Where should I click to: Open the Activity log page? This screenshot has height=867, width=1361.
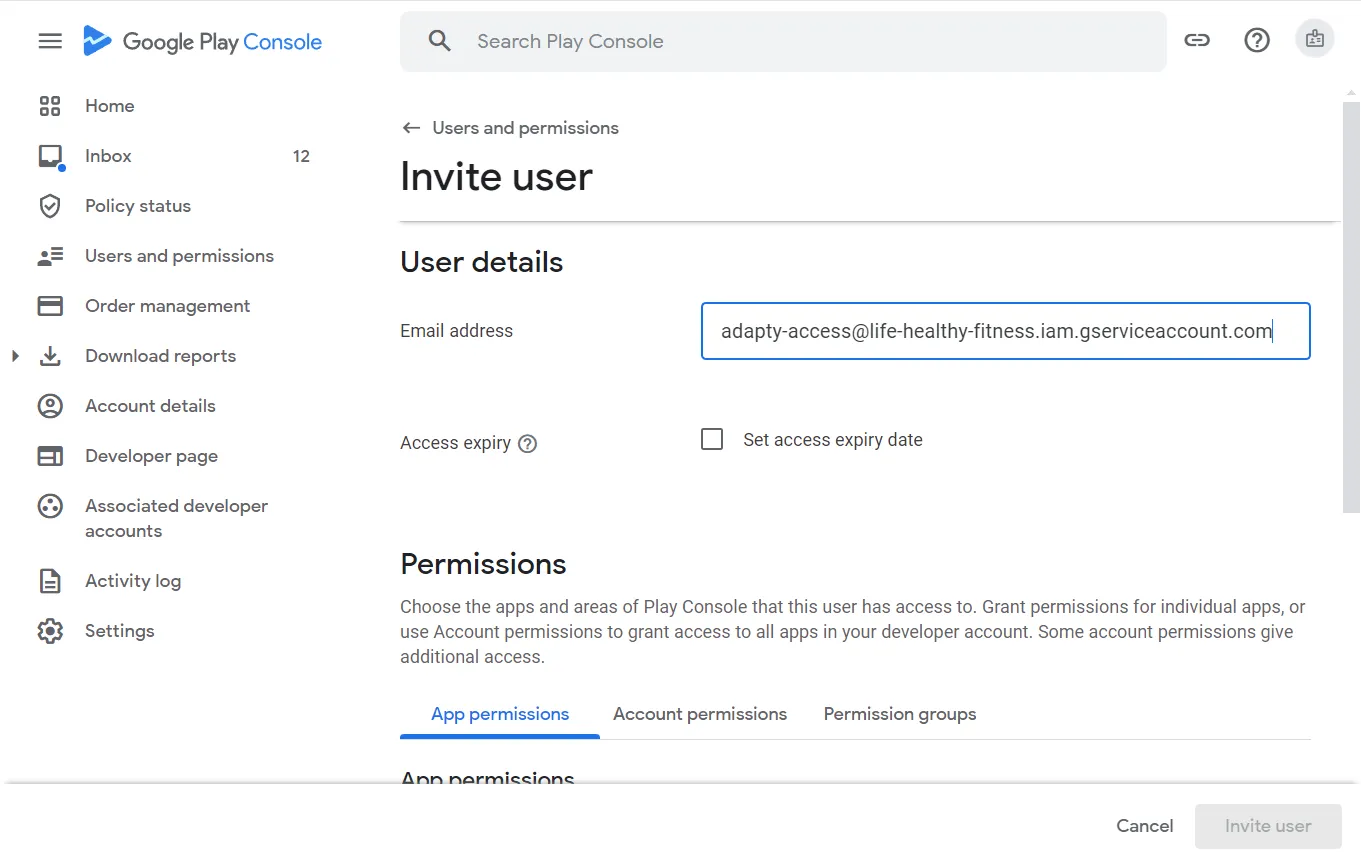click(x=132, y=580)
